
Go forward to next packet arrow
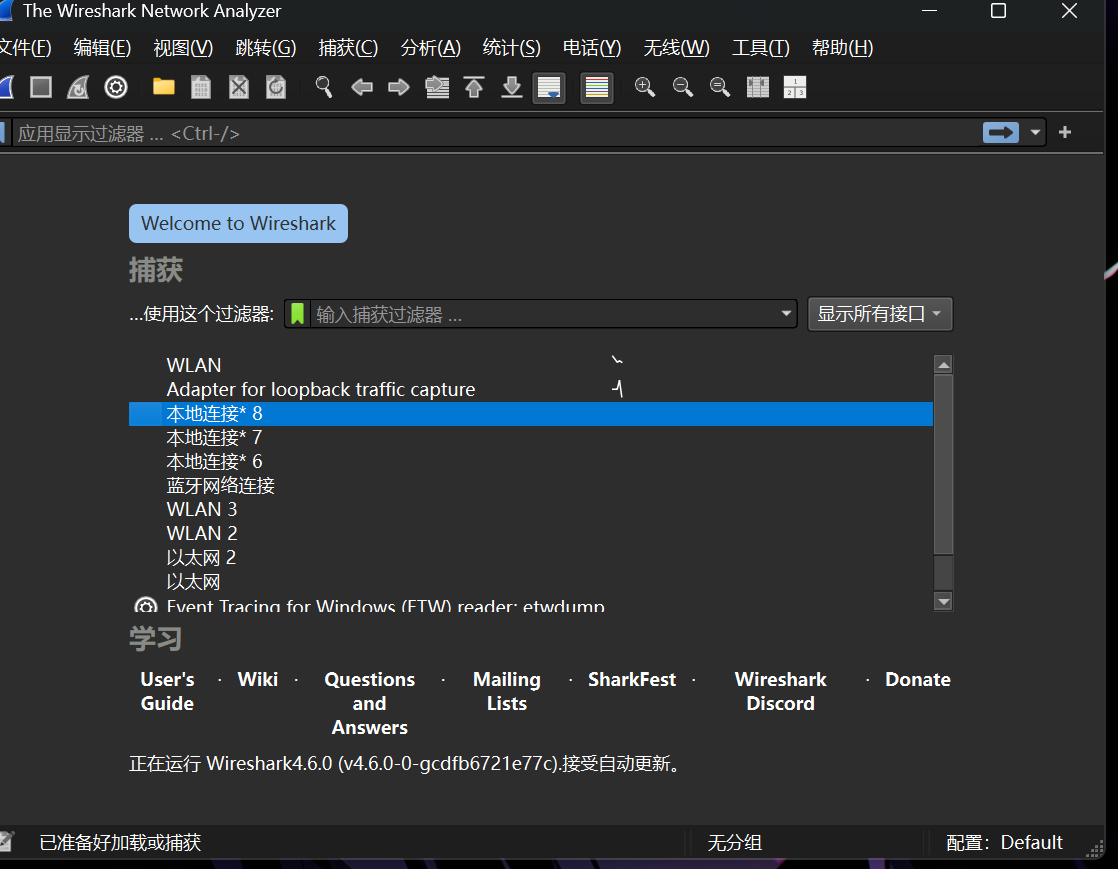pos(399,88)
